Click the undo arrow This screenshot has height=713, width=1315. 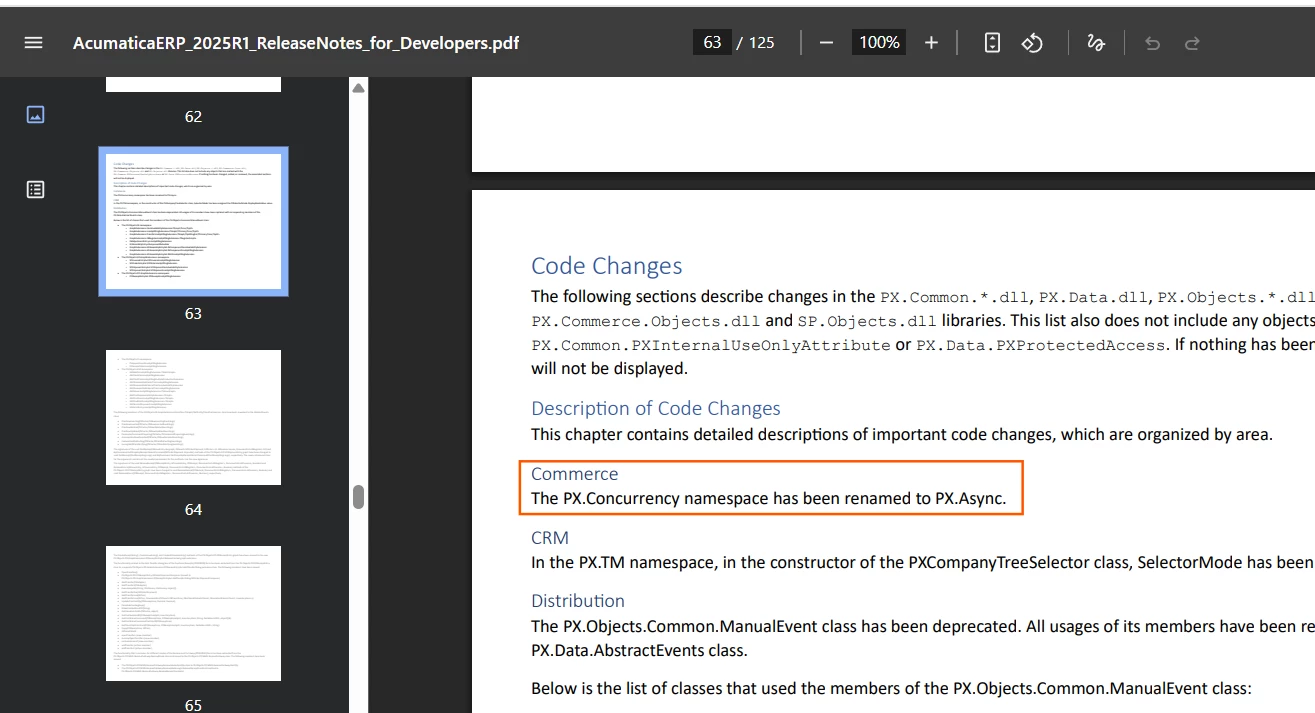coord(1152,43)
